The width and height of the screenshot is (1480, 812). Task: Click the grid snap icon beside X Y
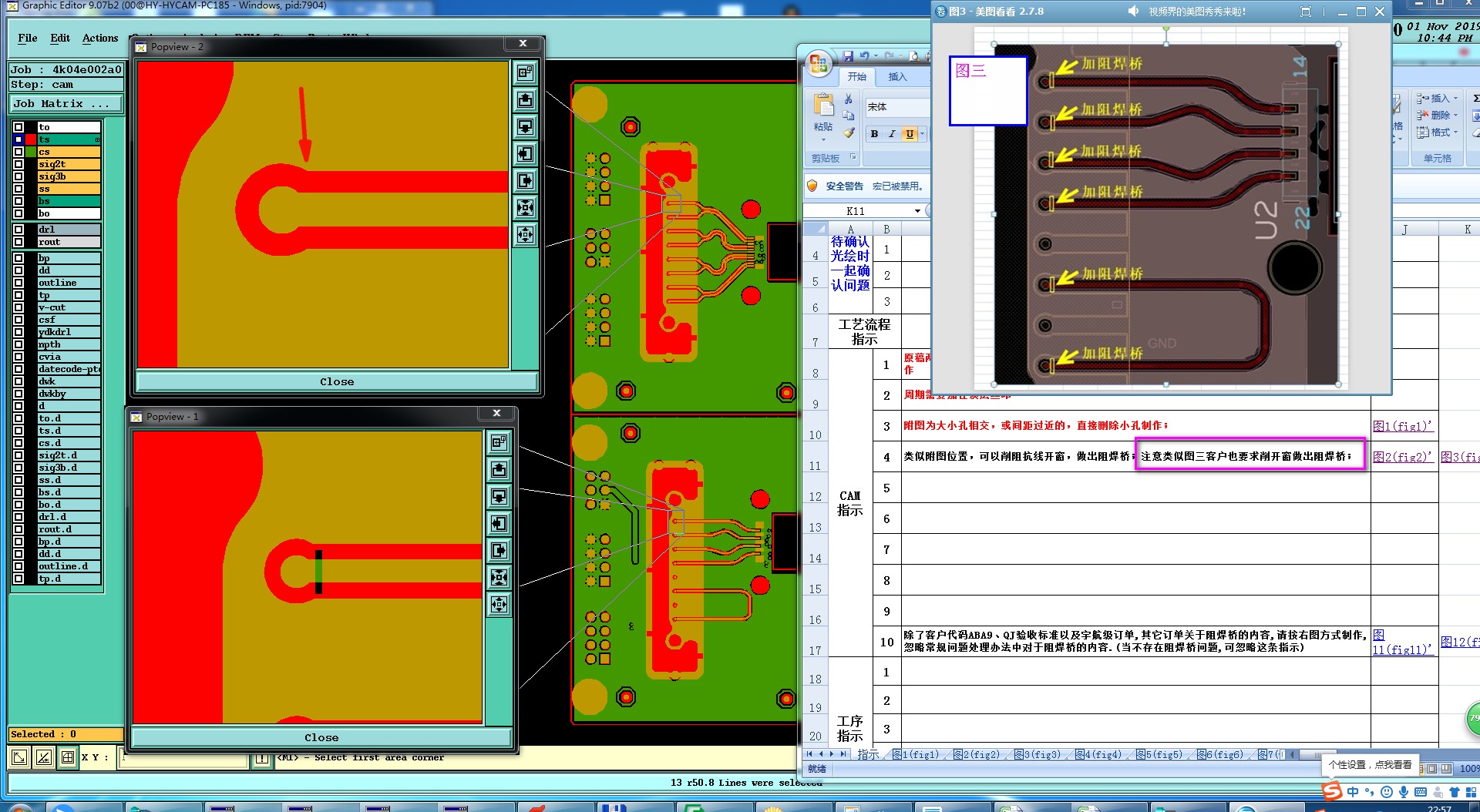coord(68,757)
